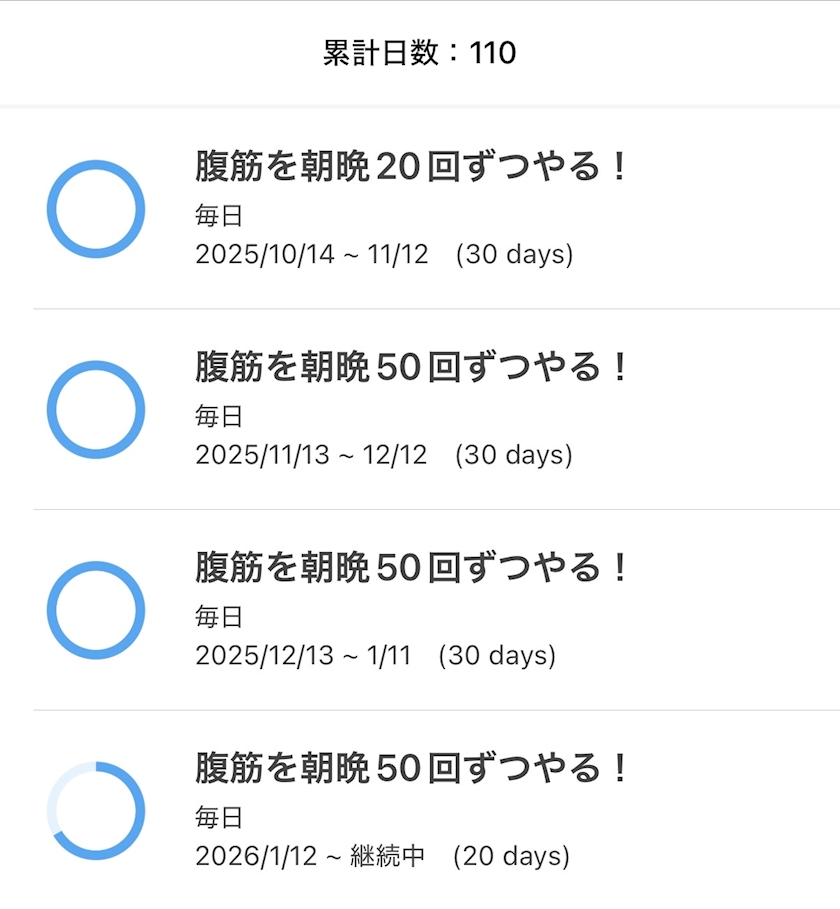
Task: Tap the 2026/1/12 ~ 継続中 date text
Action: pyautogui.click(x=310, y=857)
